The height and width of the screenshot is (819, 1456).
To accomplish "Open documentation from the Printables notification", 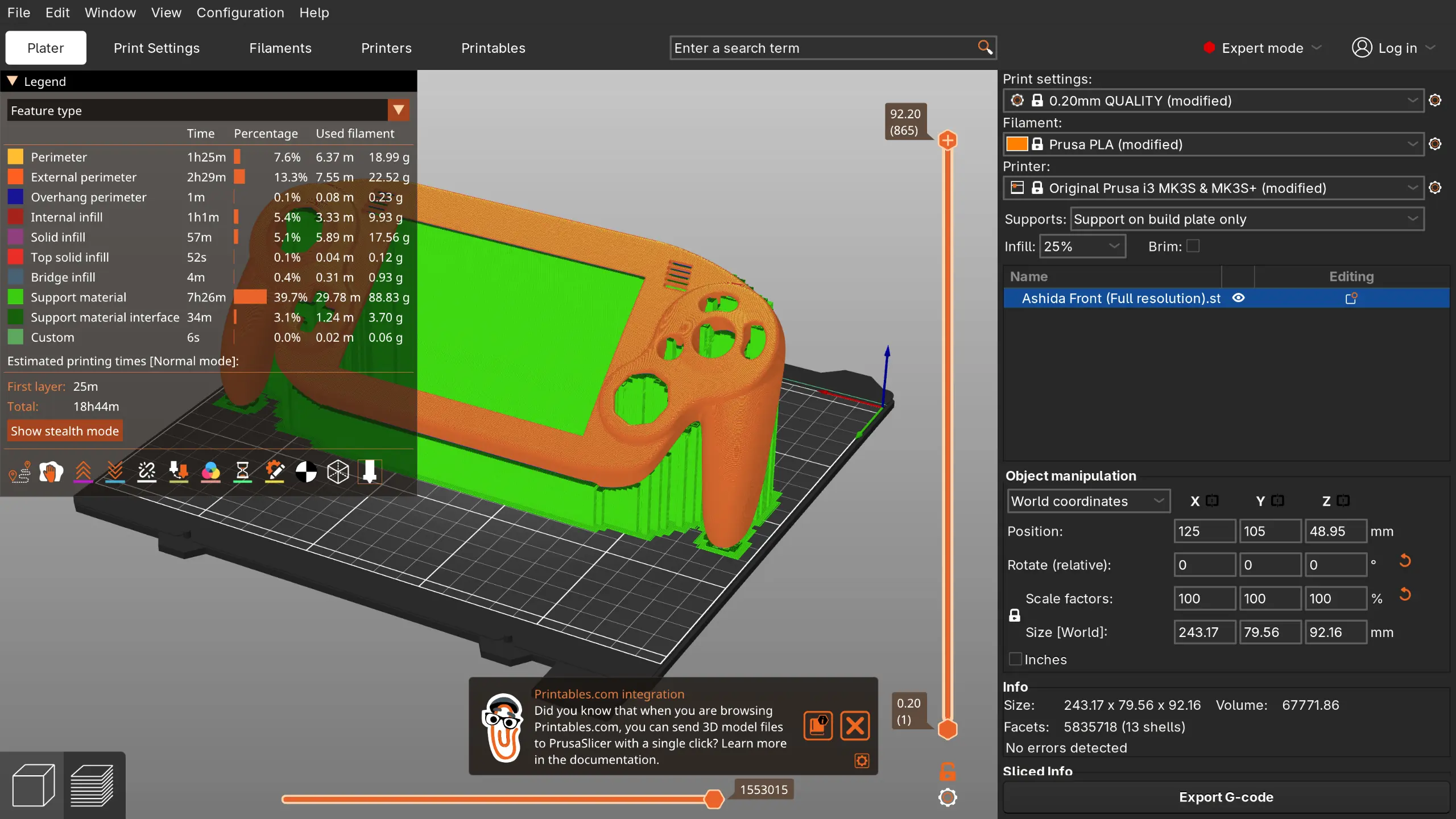I will pyautogui.click(x=818, y=726).
